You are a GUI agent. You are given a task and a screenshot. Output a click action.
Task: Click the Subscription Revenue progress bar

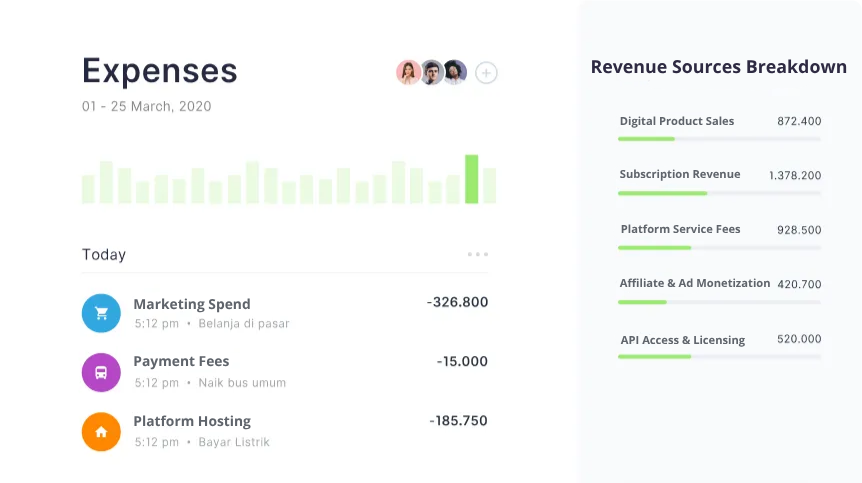coord(719,193)
